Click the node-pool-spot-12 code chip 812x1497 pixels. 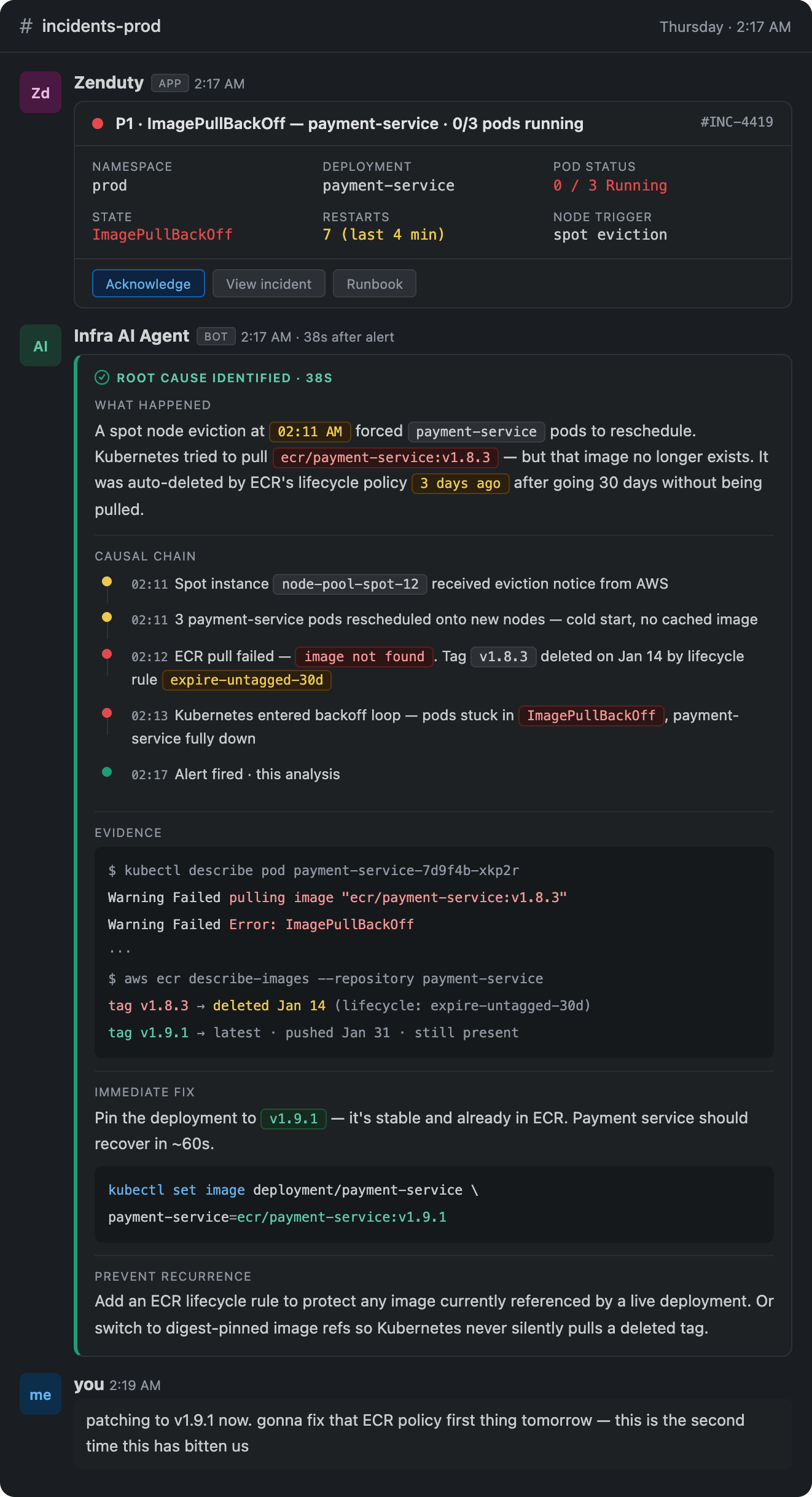[350, 584]
